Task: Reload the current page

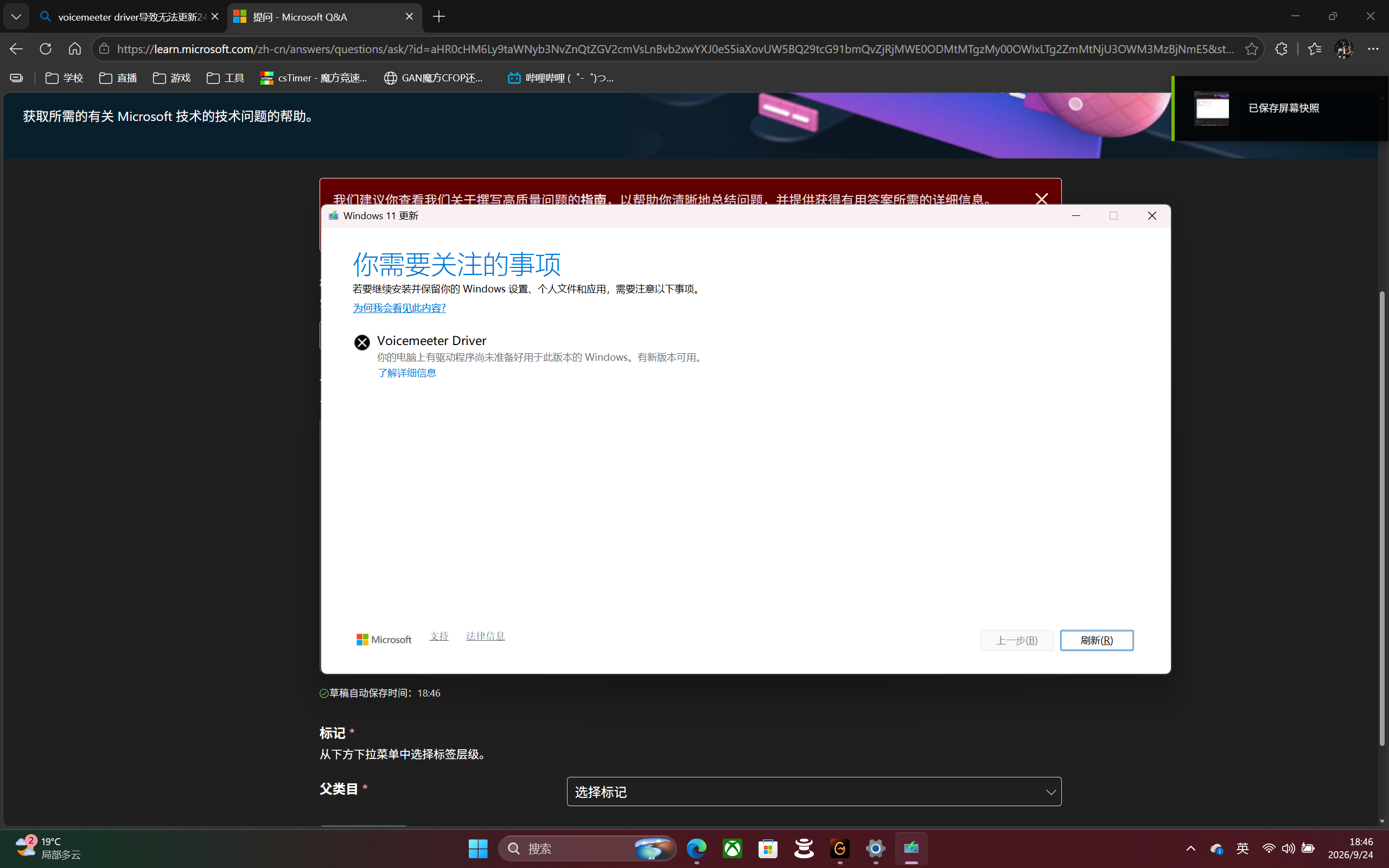Action: (46, 49)
